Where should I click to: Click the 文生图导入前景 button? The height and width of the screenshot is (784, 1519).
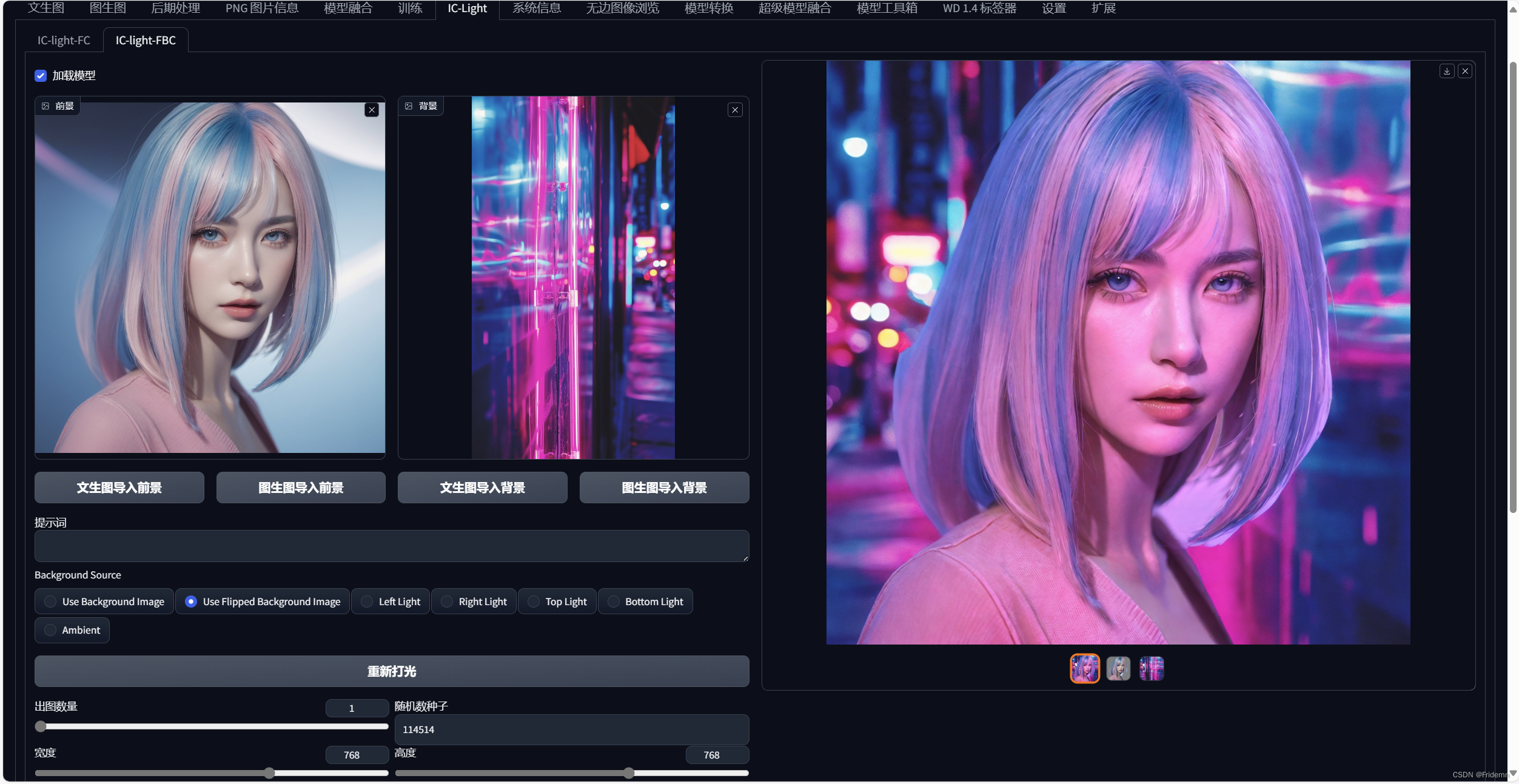click(x=119, y=487)
